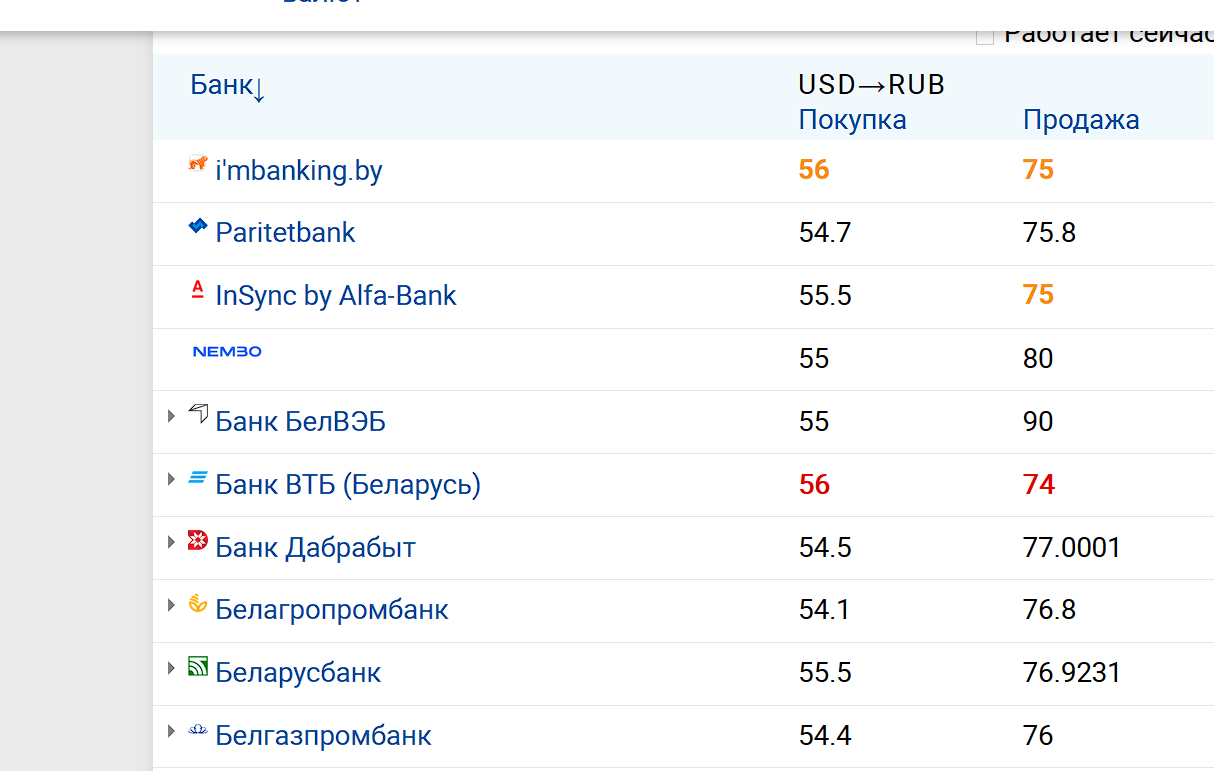Expand the Беларусбанк row
Viewport: 1214px width, 771px height.
[172, 668]
